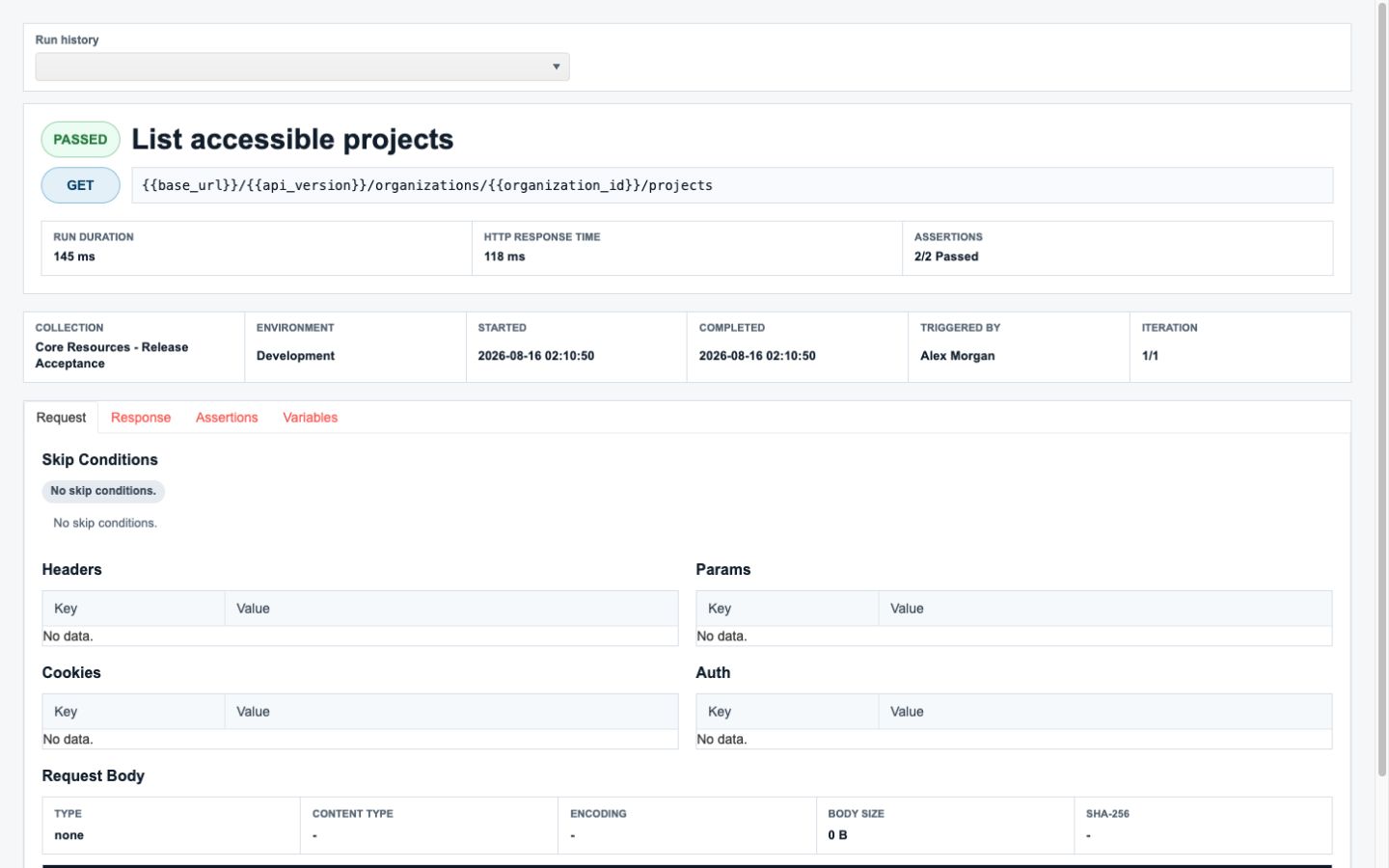Select the request URL field
Screen dimensions: 1389x868
(732, 185)
